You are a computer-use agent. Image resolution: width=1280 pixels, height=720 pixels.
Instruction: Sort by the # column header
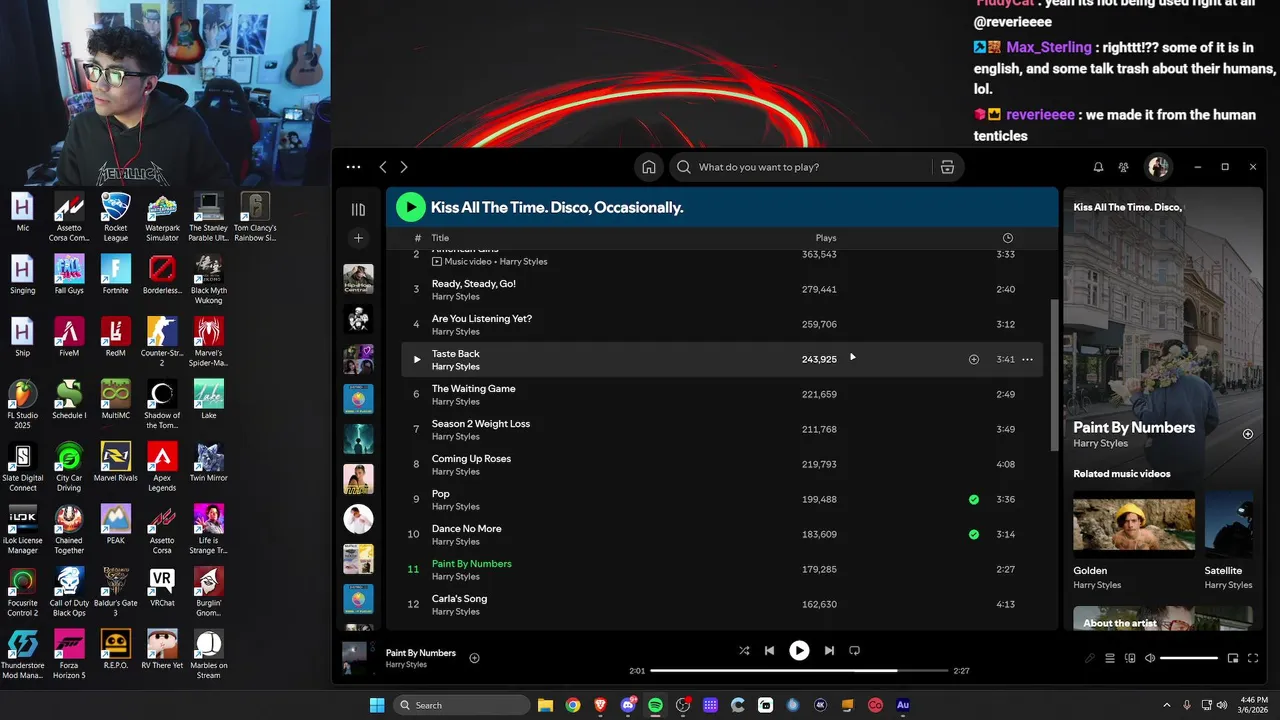tap(418, 238)
